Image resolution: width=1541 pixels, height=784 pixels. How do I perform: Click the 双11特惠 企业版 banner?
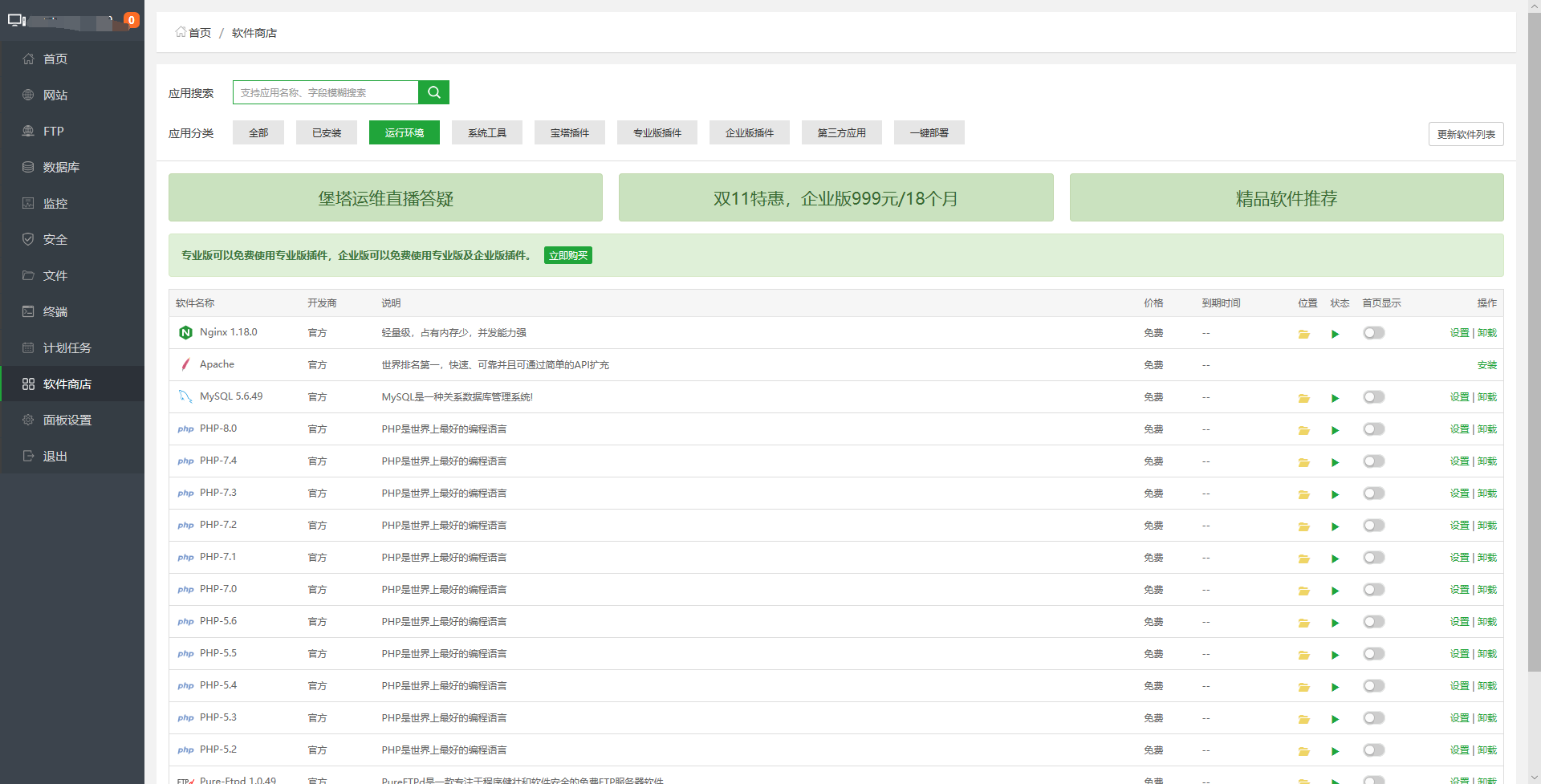(836, 197)
